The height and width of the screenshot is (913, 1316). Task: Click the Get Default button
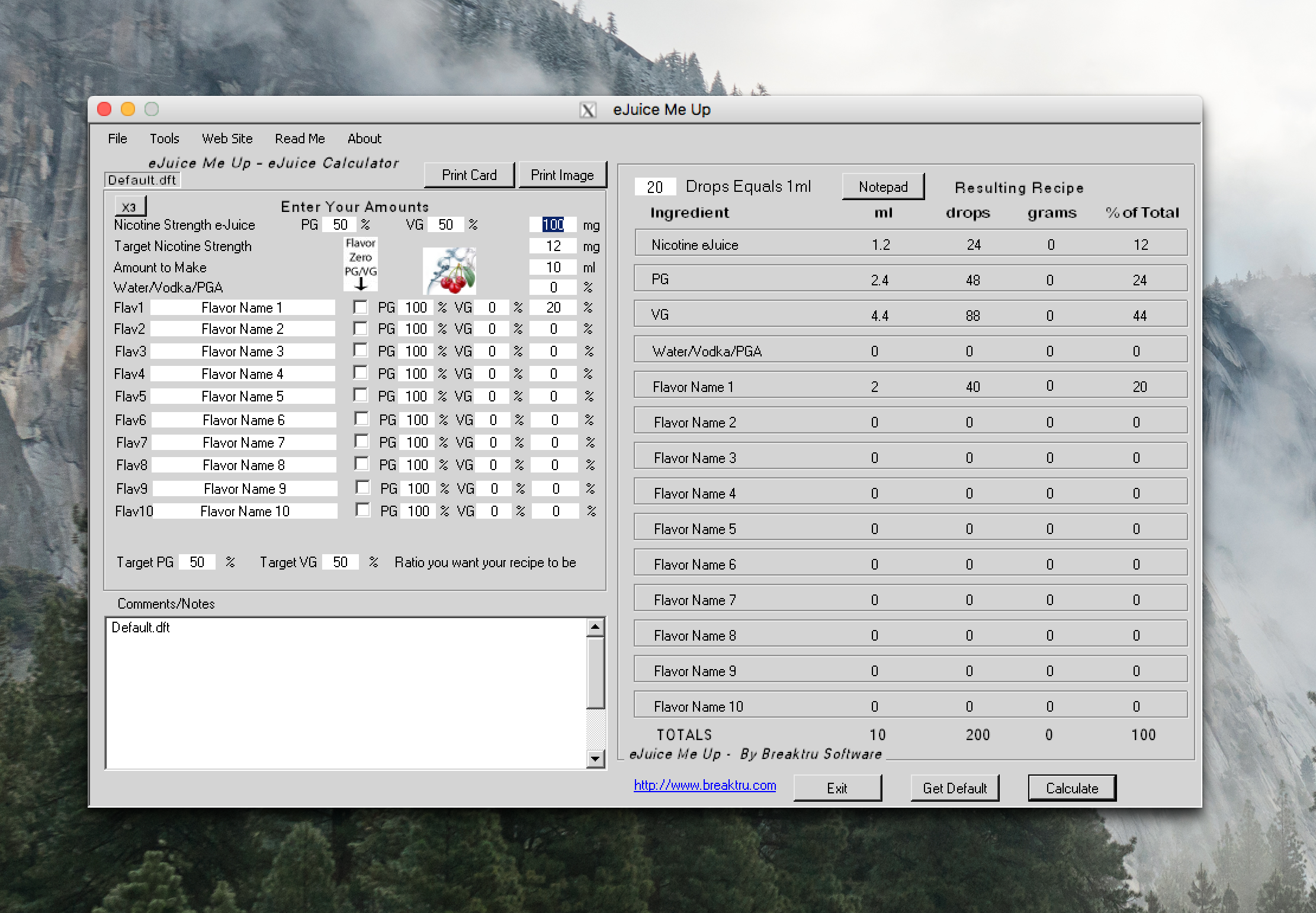955,788
